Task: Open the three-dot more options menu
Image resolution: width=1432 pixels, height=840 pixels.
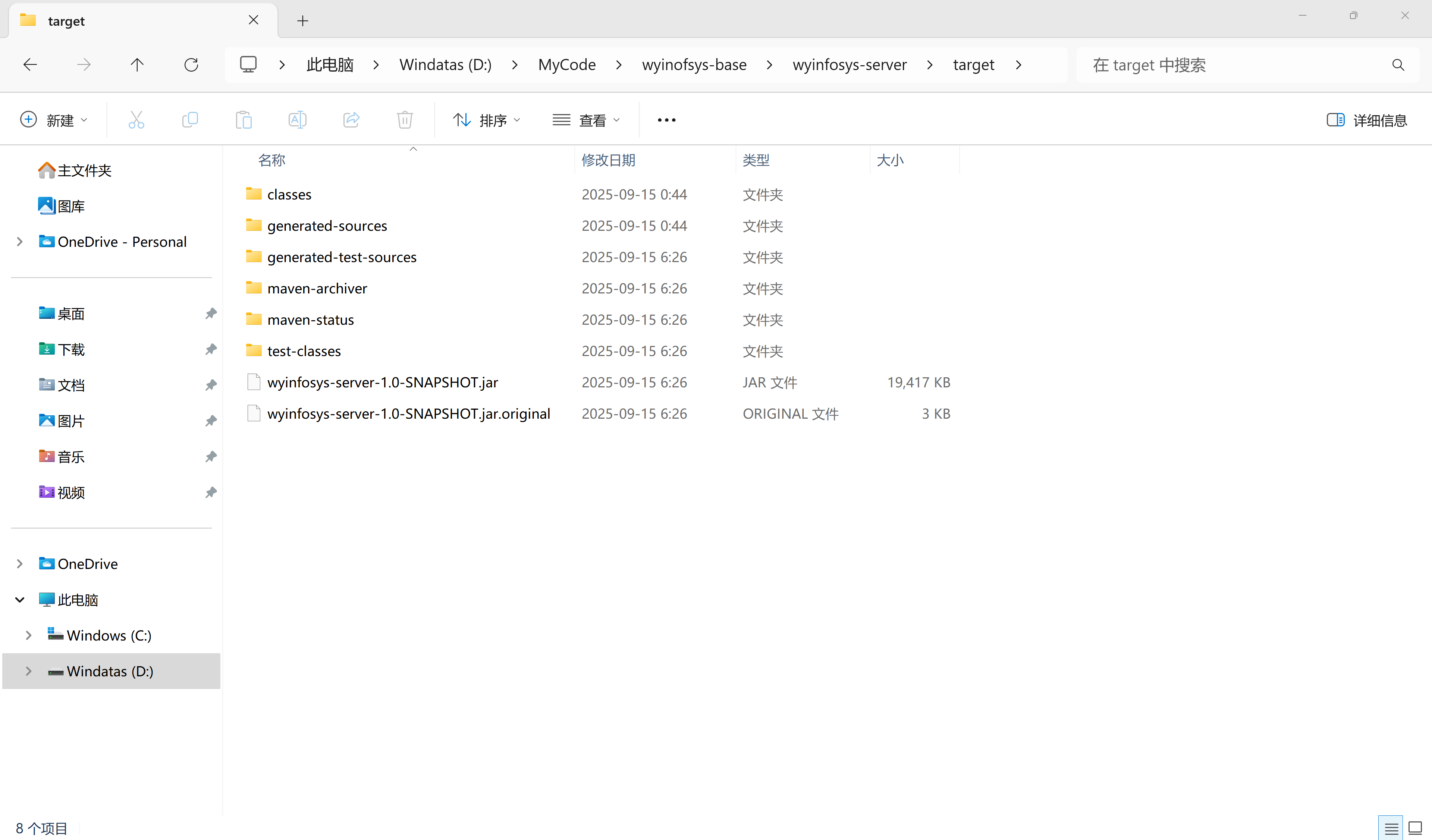Action: (666, 120)
